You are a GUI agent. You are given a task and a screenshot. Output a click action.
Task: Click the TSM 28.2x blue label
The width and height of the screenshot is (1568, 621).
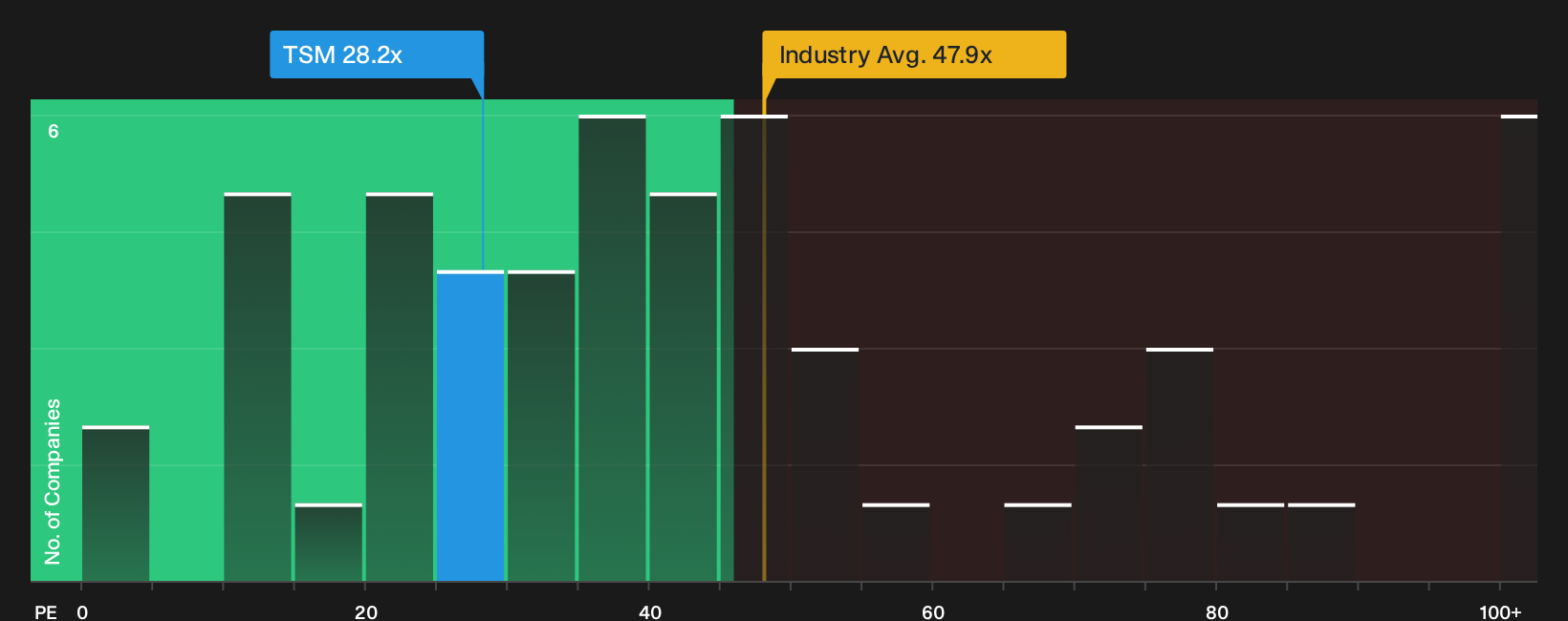(377, 54)
